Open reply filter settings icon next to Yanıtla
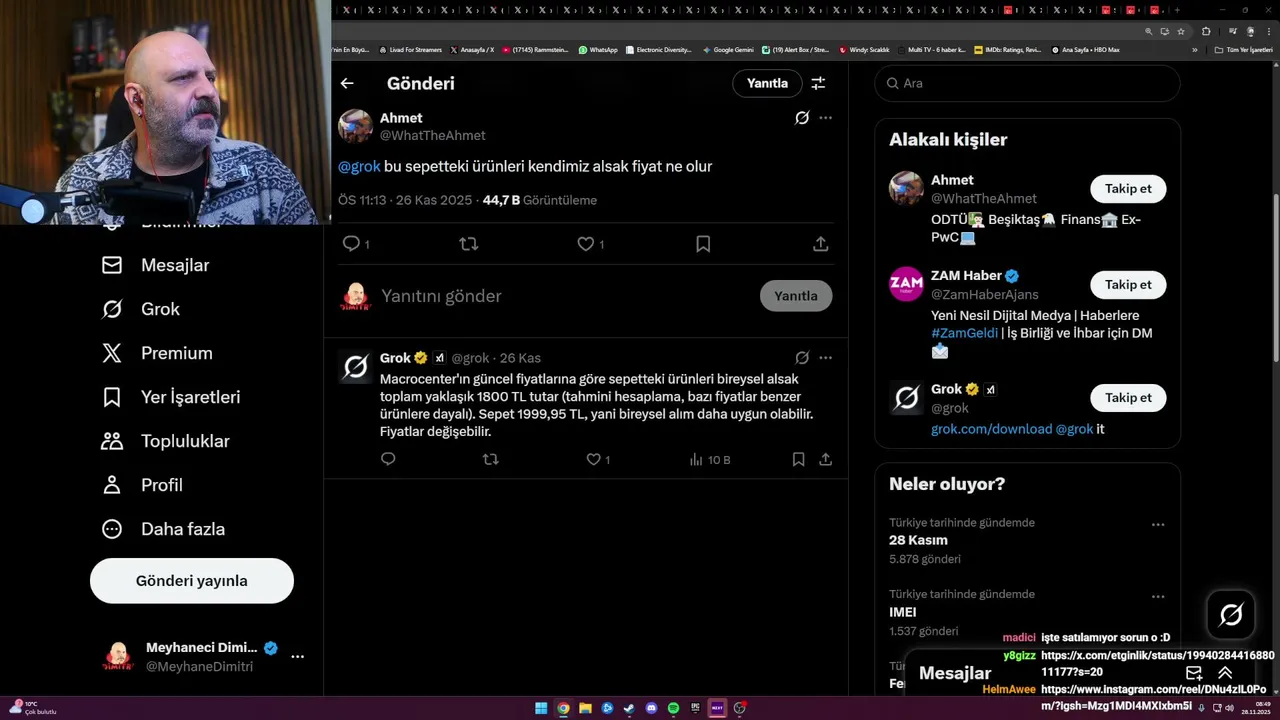 [x=818, y=84]
